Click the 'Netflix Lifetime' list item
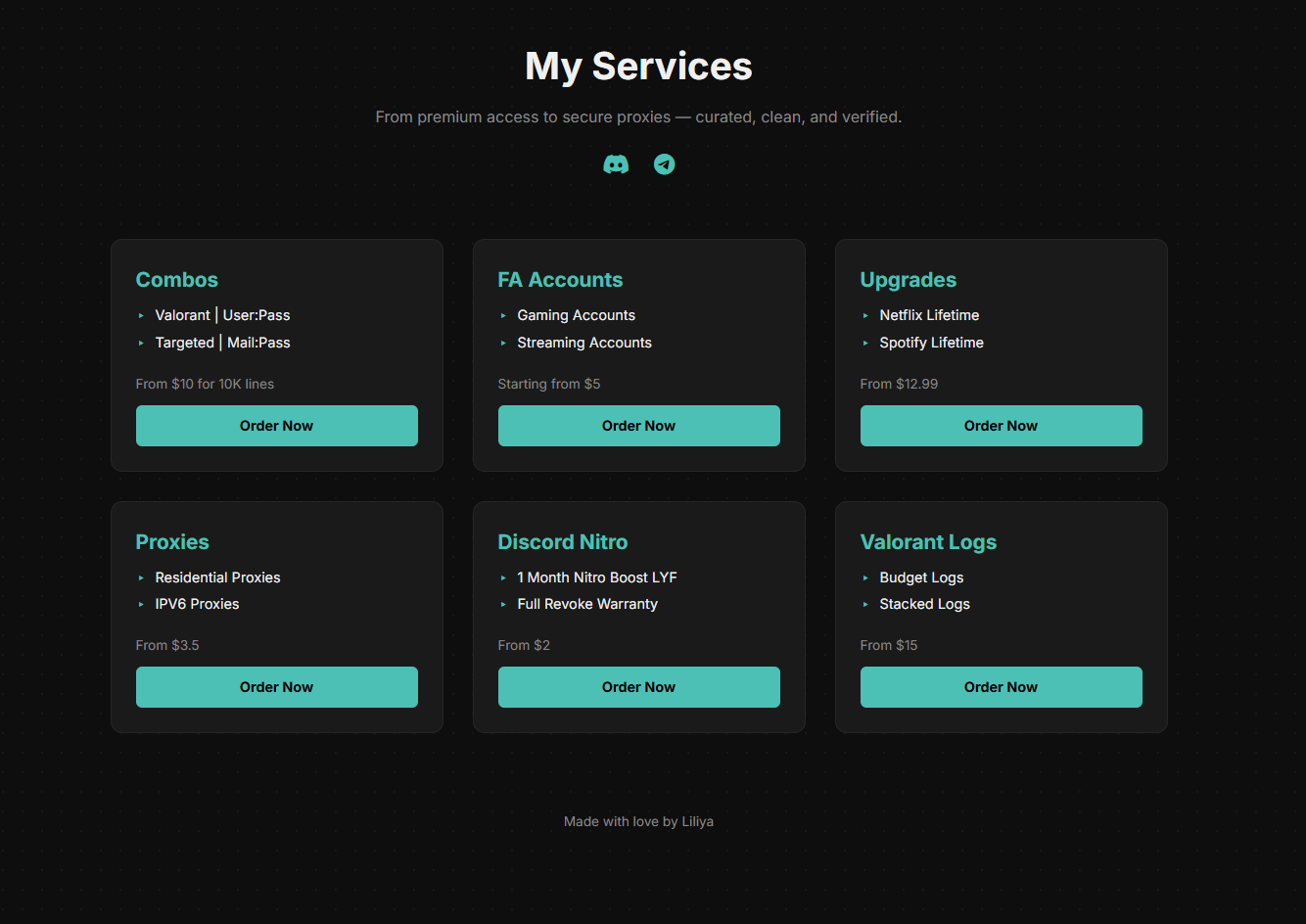The image size is (1306, 924). 929,315
